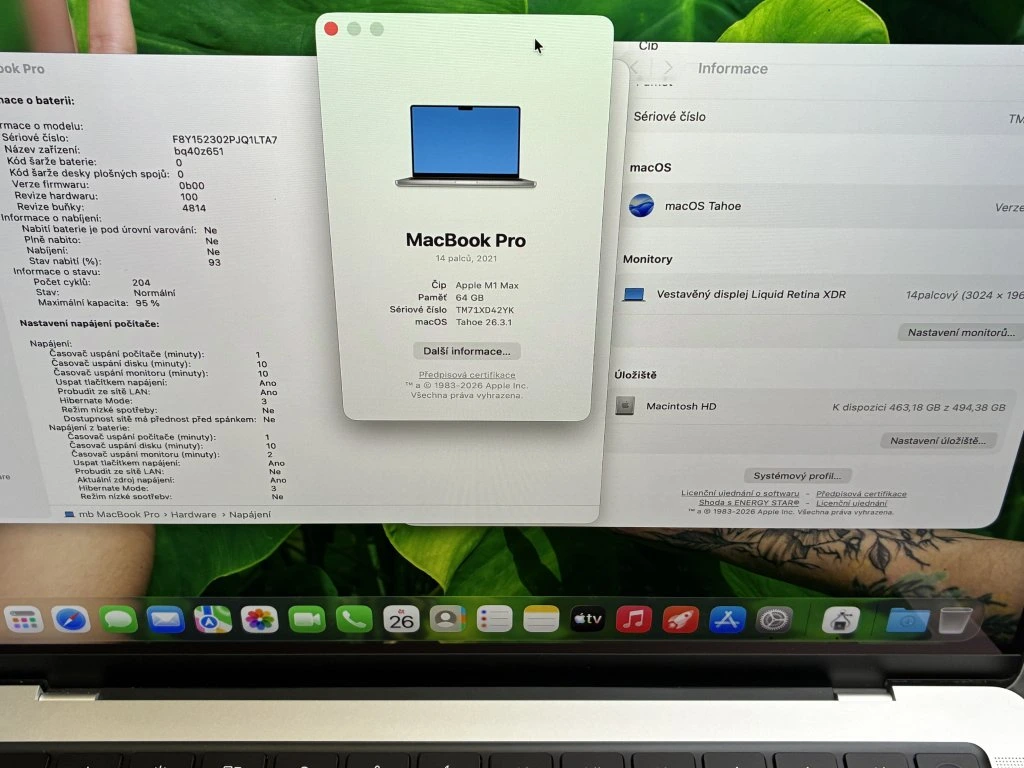Select Napájení in the path bar
Screen dimensions: 1024x768
249,515
